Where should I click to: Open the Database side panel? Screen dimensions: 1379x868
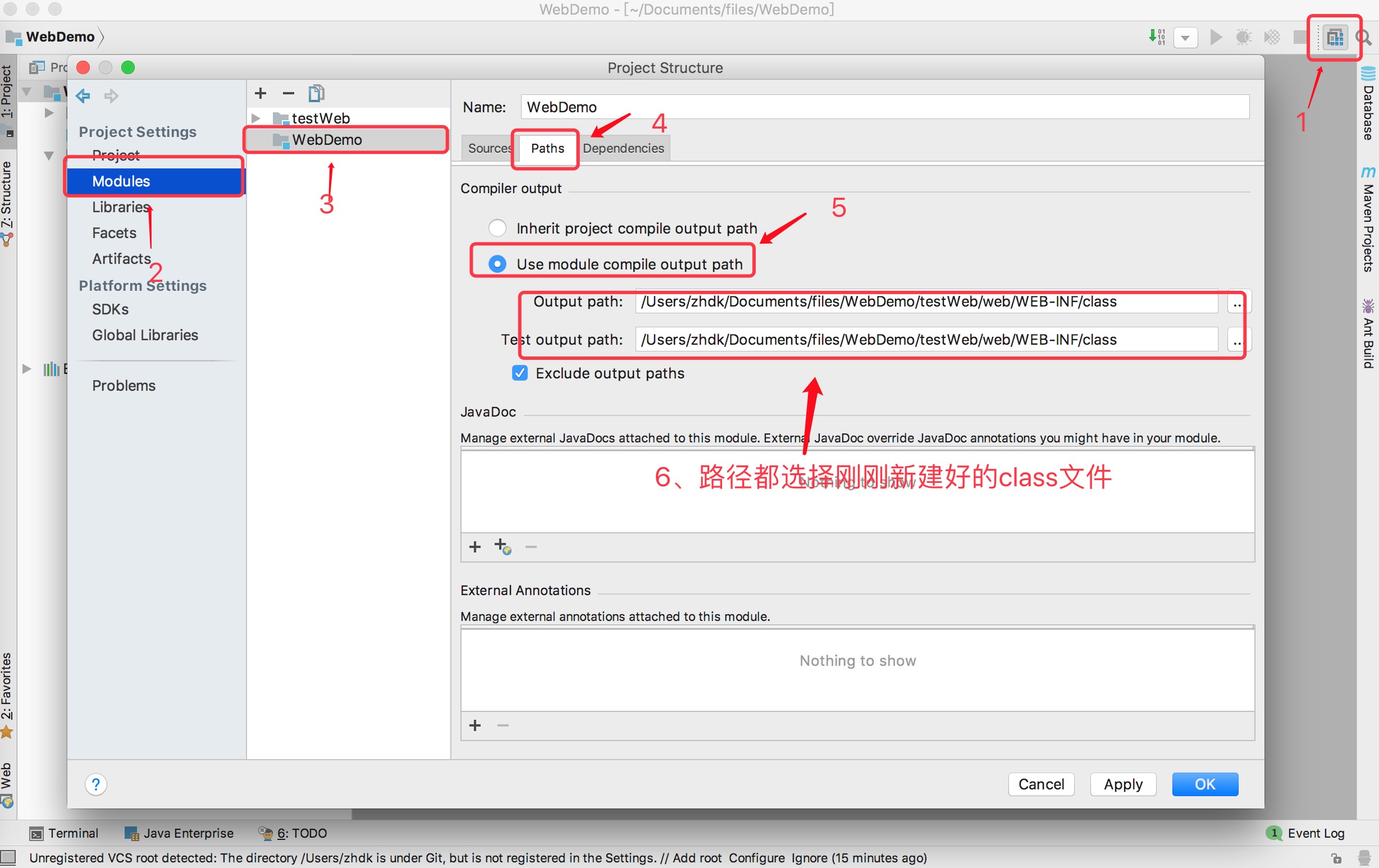pyautogui.click(x=1368, y=104)
